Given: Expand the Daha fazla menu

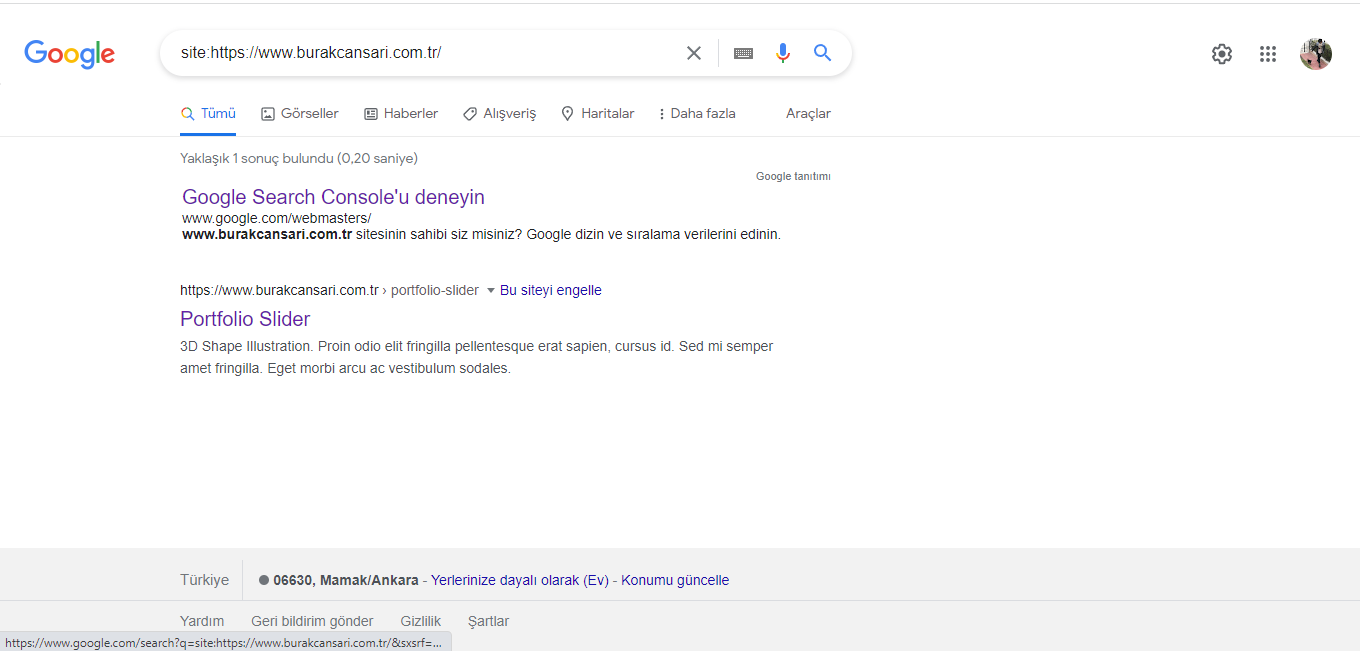Looking at the screenshot, I should (x=697, y=114).
